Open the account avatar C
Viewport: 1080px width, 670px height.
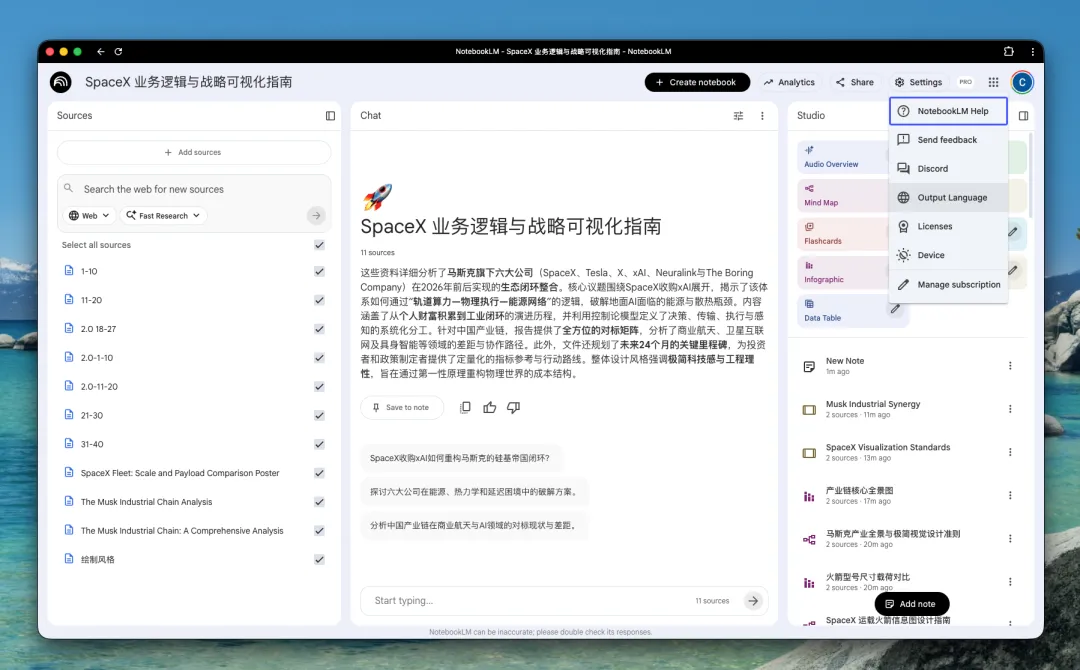[1022, 82]
